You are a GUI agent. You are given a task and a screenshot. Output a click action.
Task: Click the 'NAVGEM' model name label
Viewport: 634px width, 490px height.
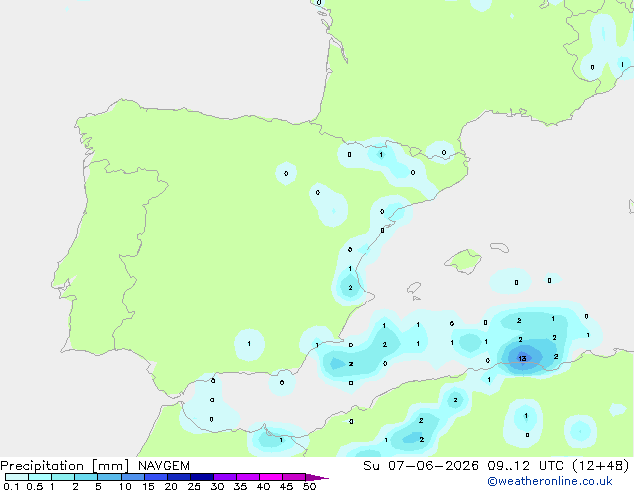(164, 466)
